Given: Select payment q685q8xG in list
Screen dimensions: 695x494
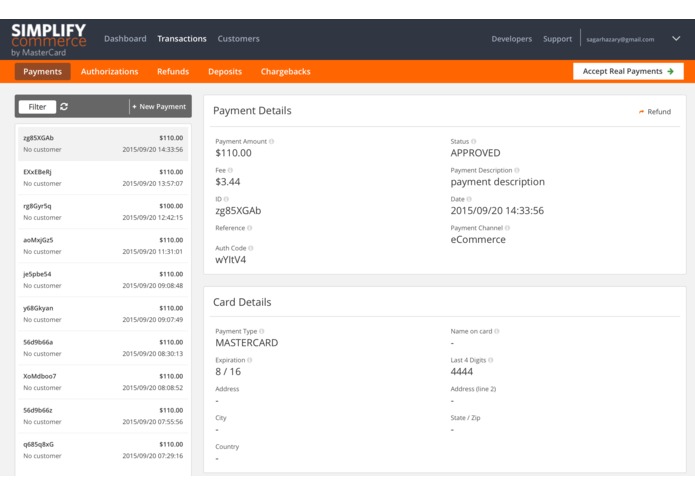Looking at the screenshot, I should pyautogui.click(x=103, y=450).
